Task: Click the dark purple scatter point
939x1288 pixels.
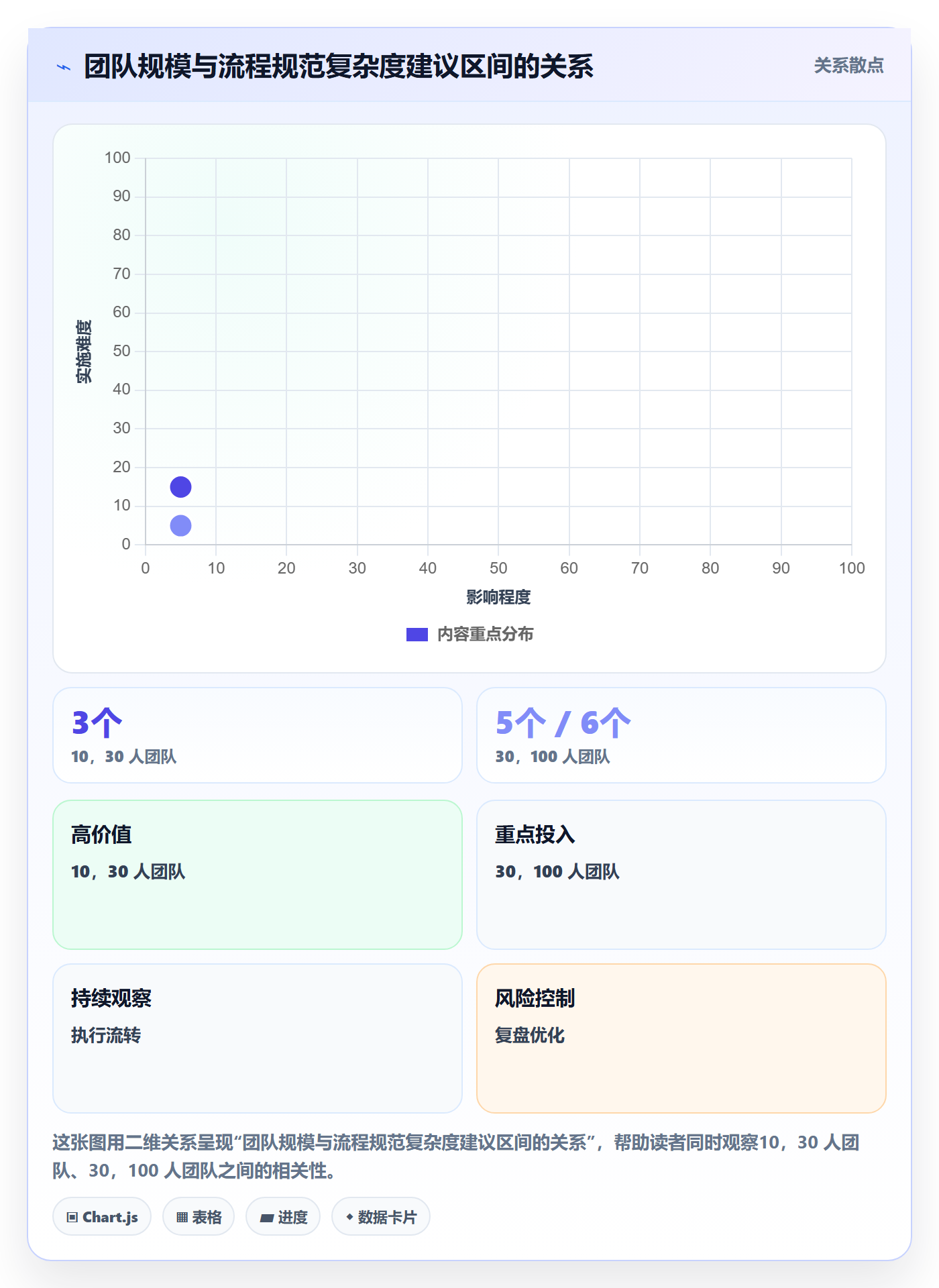Action: [x=180, y=487]
